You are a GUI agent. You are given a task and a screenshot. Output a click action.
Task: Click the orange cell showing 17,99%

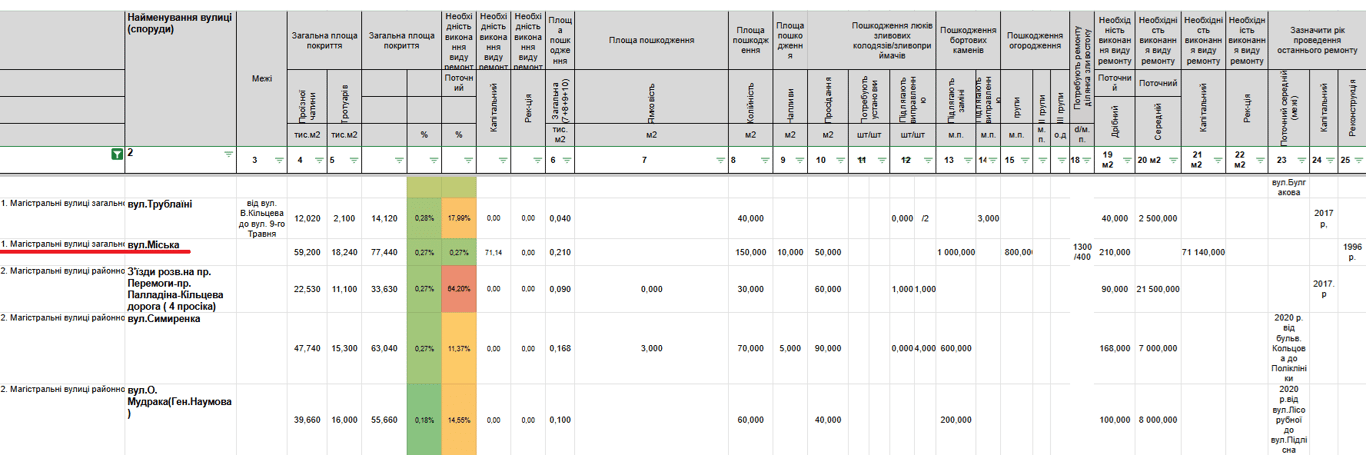459,218
